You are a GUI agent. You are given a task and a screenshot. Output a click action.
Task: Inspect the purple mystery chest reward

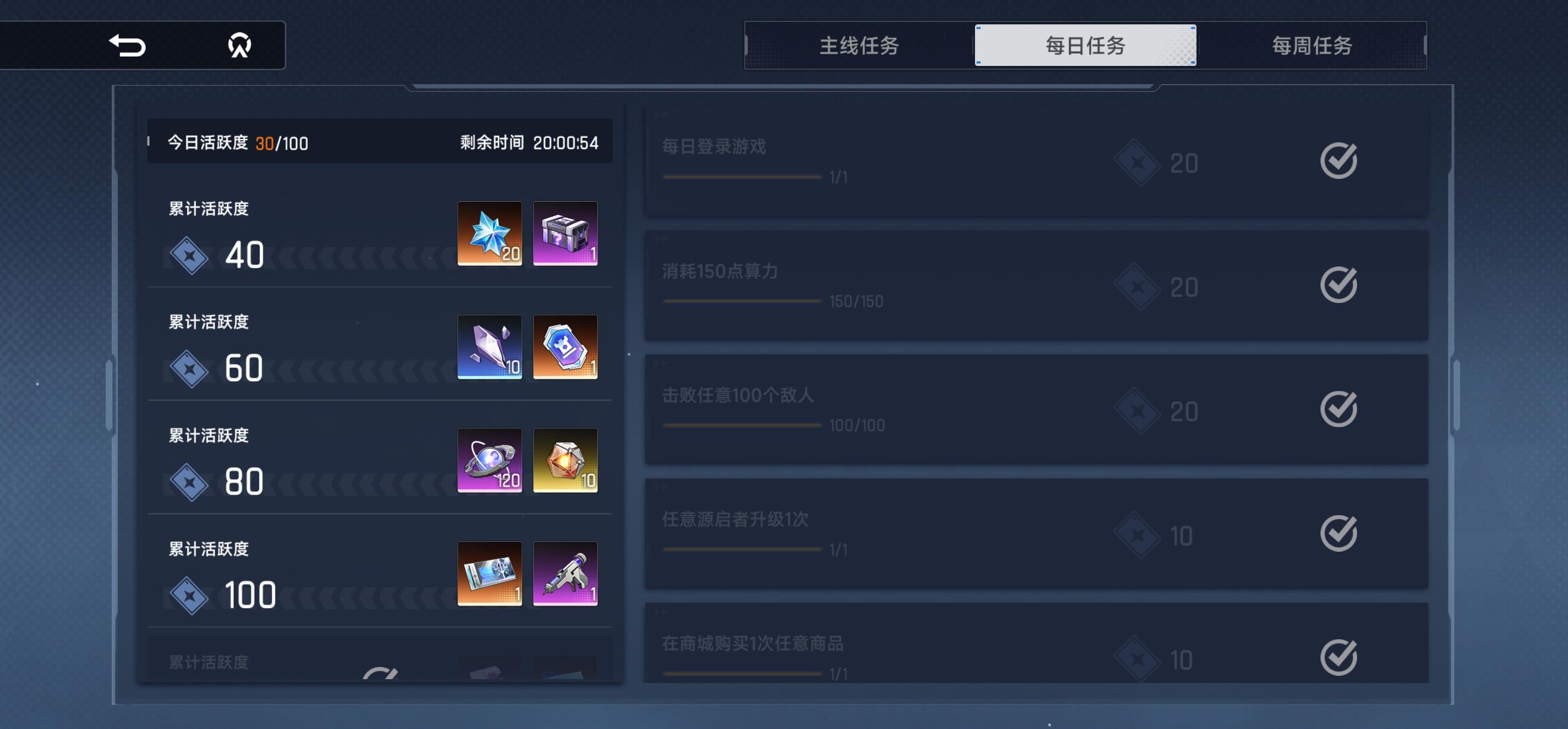pos(565,233)
